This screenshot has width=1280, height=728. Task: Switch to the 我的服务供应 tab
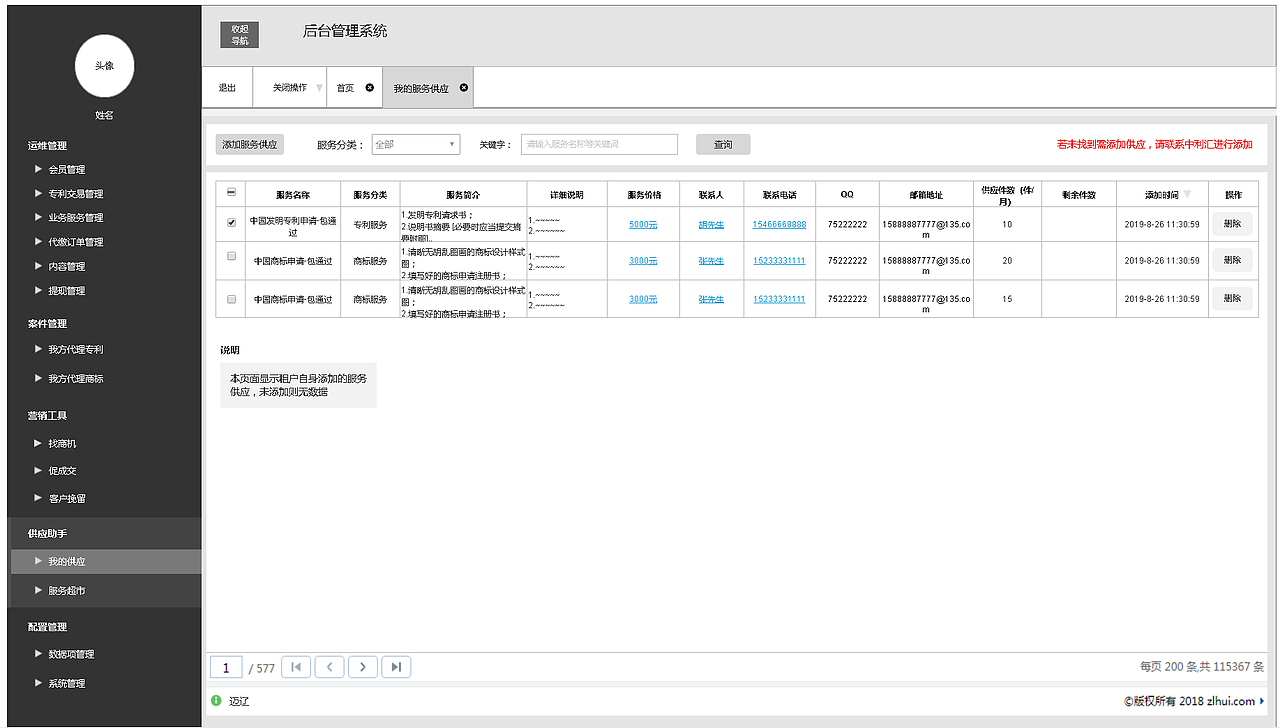pos(420,87)
